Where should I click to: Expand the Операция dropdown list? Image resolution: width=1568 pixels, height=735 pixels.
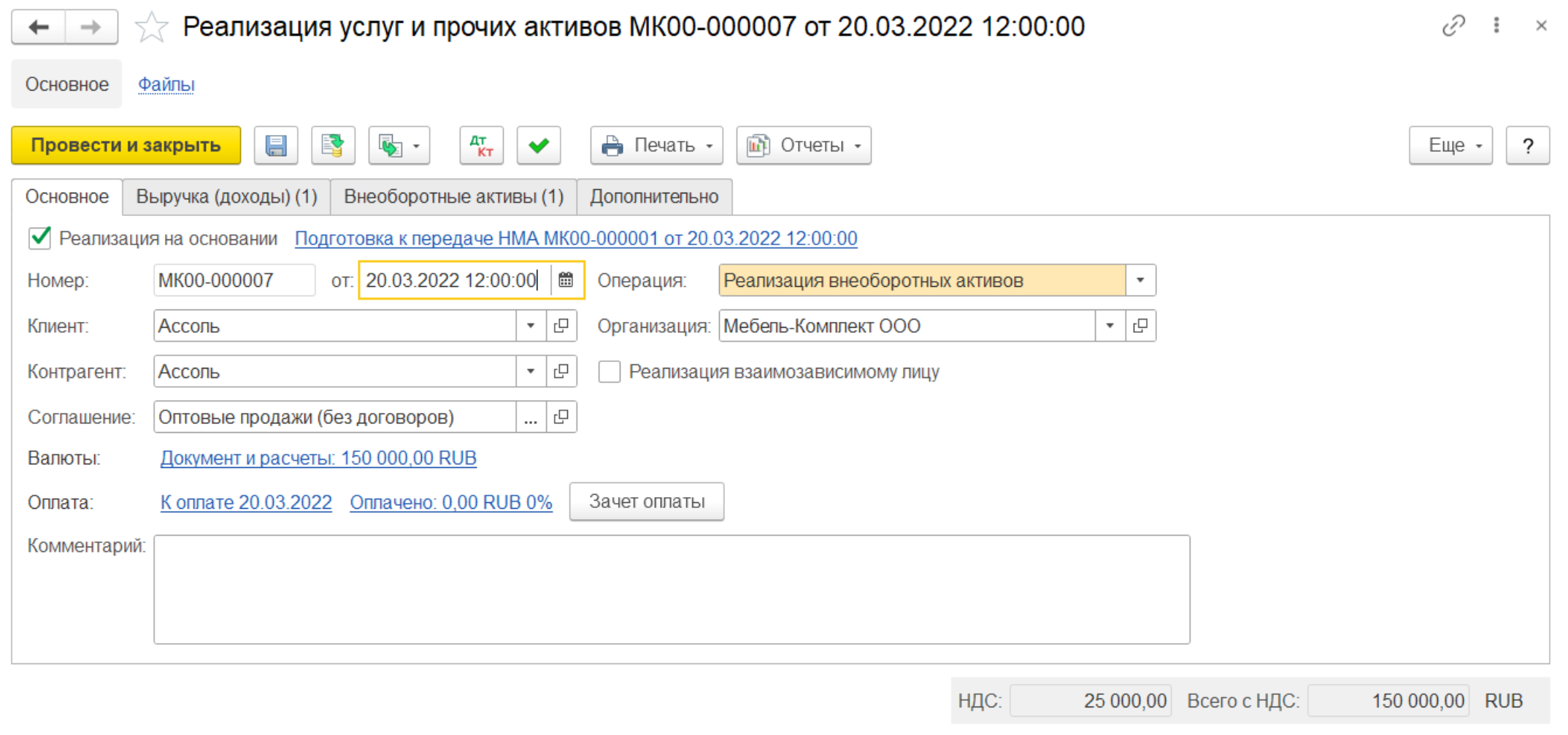(x=1140, y=280)
